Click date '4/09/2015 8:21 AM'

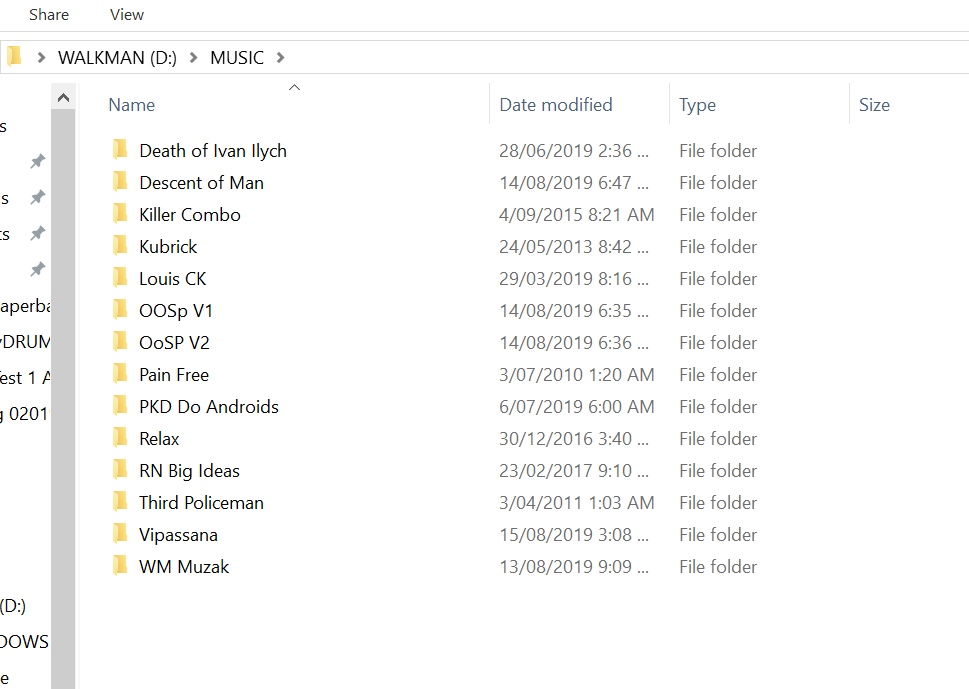click(577, 215)
